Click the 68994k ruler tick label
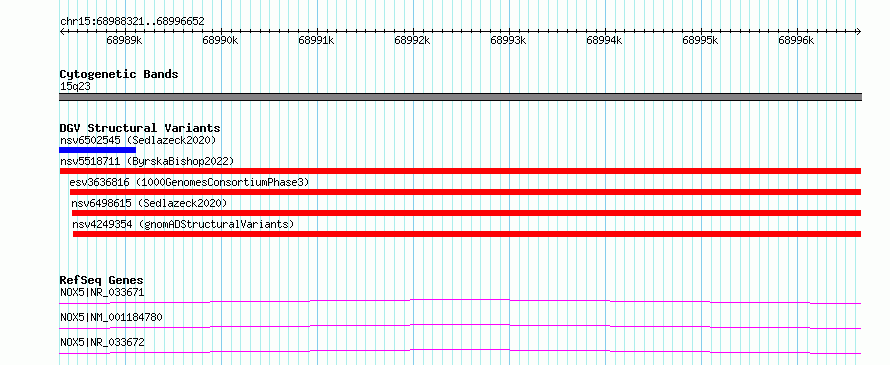This screenshot has height=365, width=890. (604, 41)
